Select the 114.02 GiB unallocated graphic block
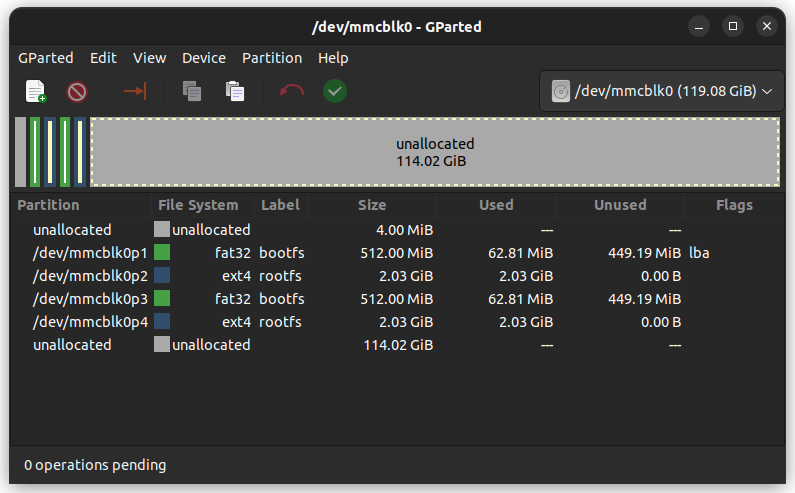Viewport: 795px width, 493px height. [435, 152]
